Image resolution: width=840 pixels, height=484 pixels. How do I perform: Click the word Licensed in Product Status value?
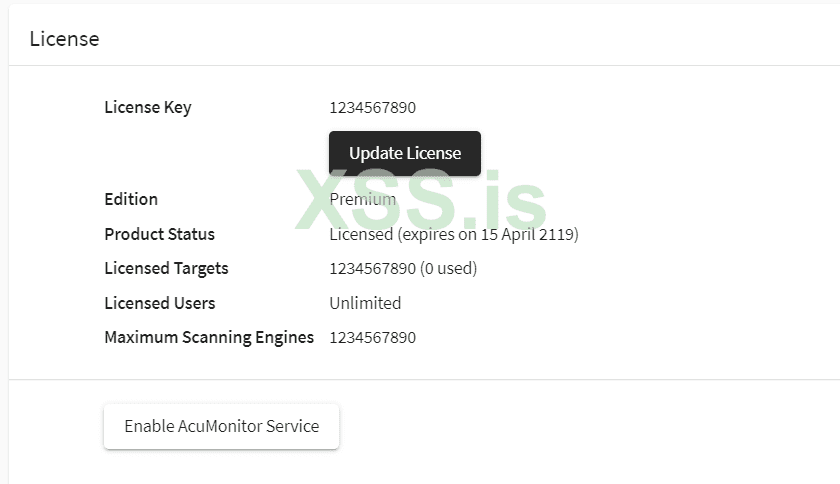tap(361, 234)
